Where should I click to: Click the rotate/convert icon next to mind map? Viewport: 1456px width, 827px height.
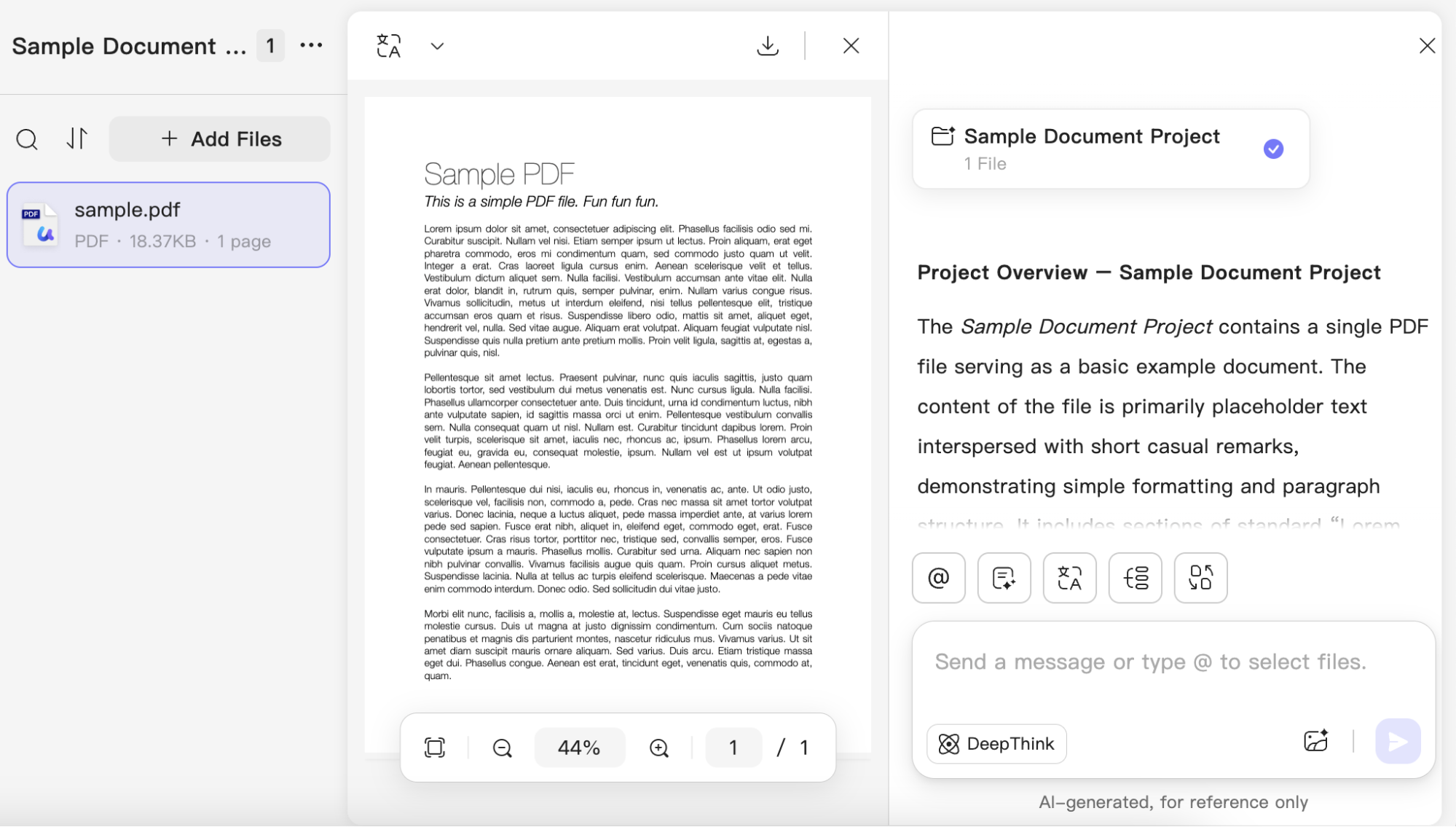[x=1200, y=578]
